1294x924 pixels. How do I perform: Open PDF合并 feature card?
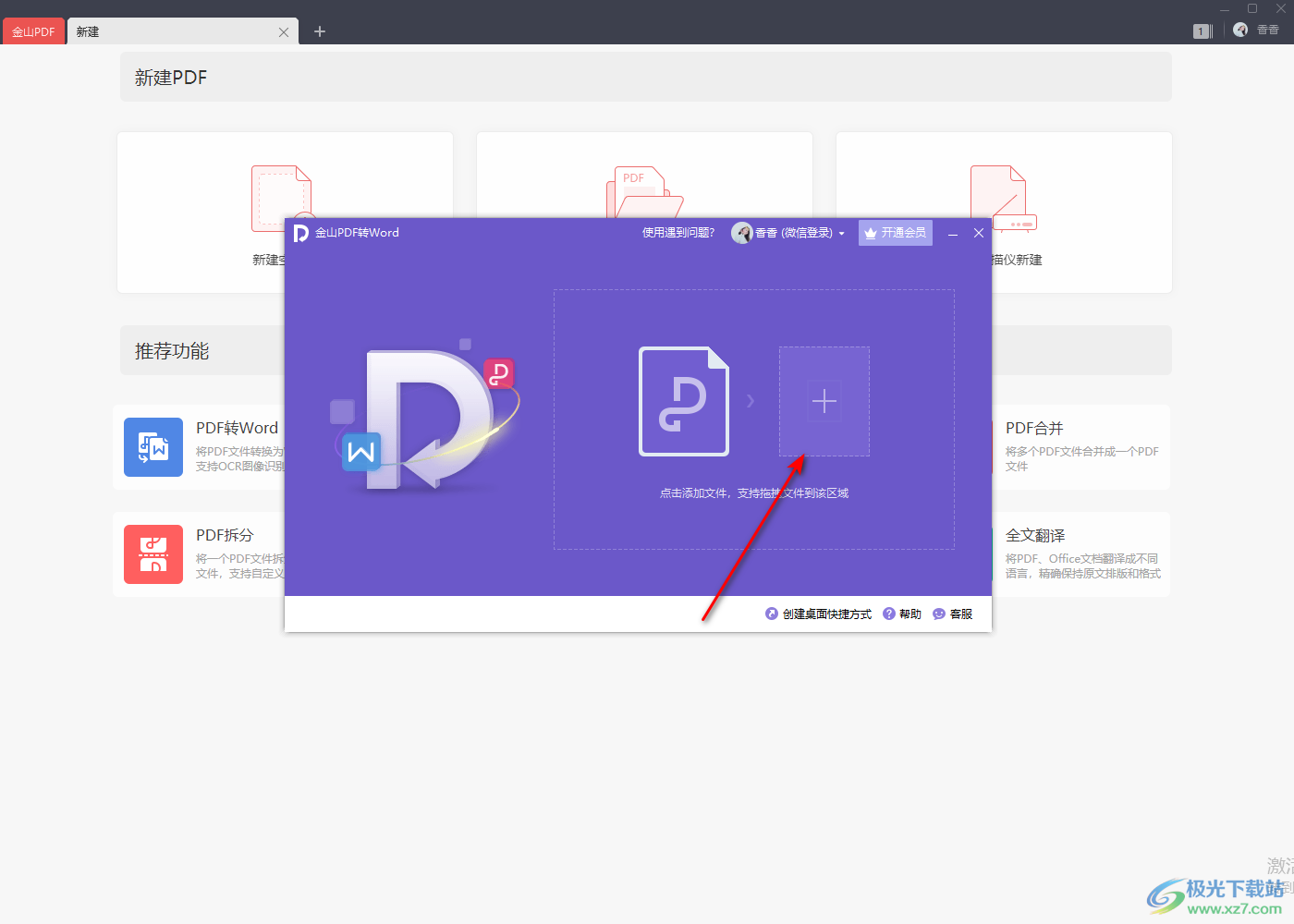tap(1081, 447)
